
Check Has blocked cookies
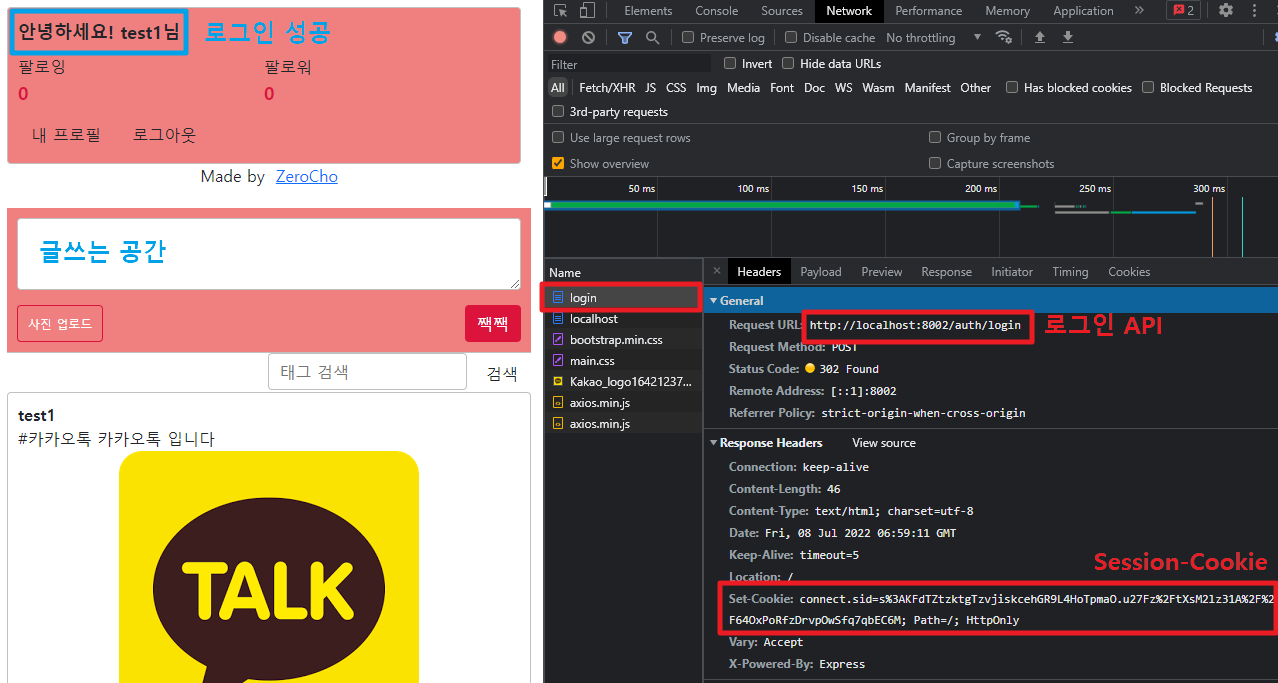pos(1012,88)
